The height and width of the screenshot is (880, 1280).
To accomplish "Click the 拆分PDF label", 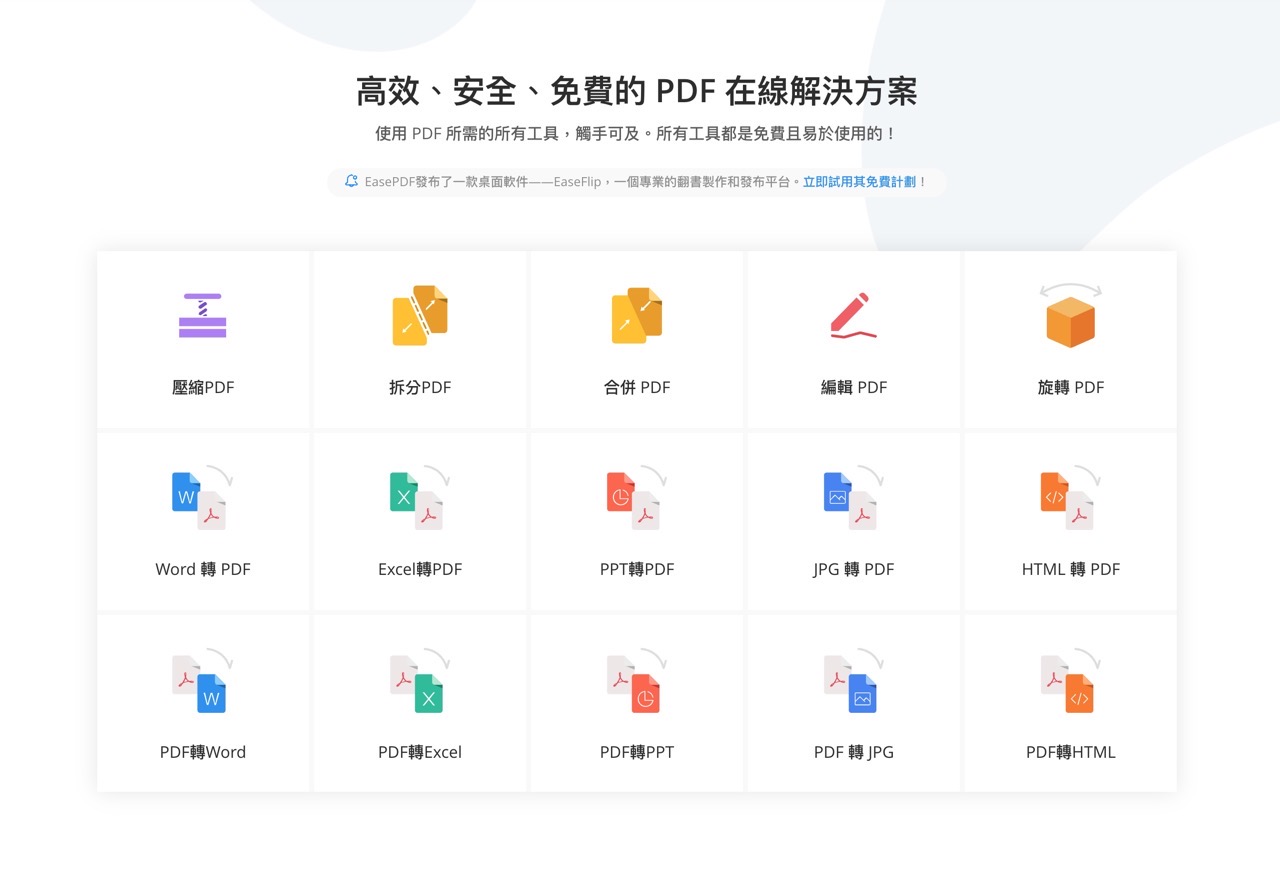I will coord(420,387).
